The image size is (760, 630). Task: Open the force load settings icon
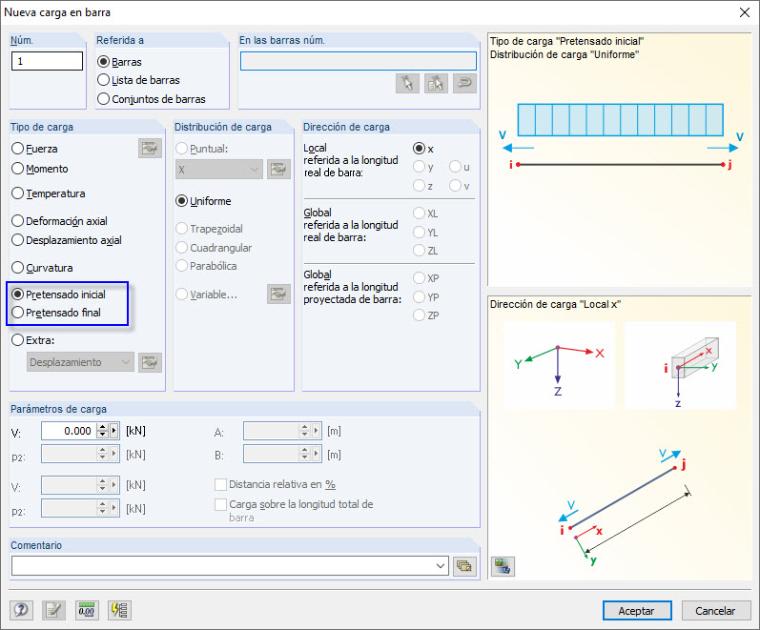[150, 148]
